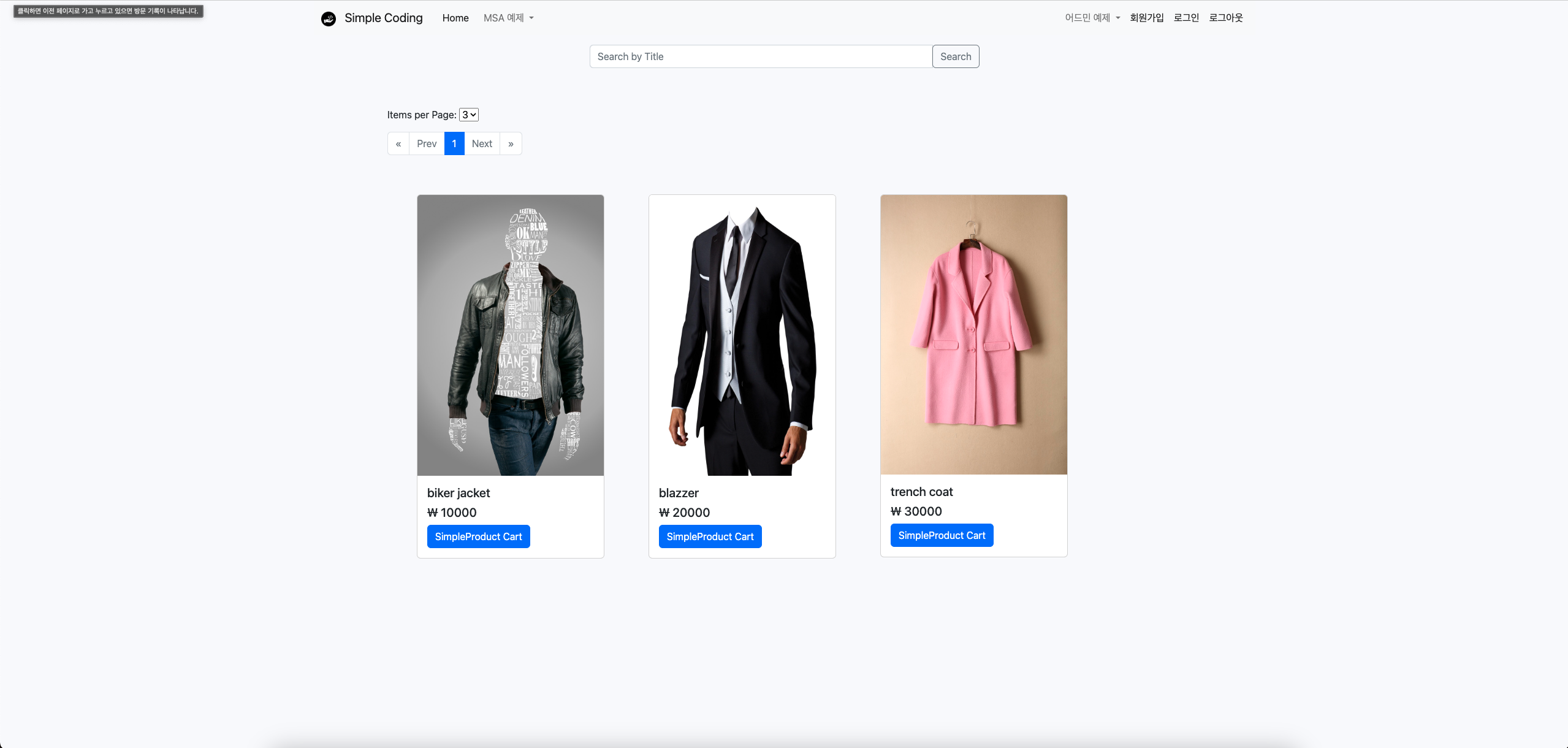Click the Prev pagination button

[x=427, y=143]
